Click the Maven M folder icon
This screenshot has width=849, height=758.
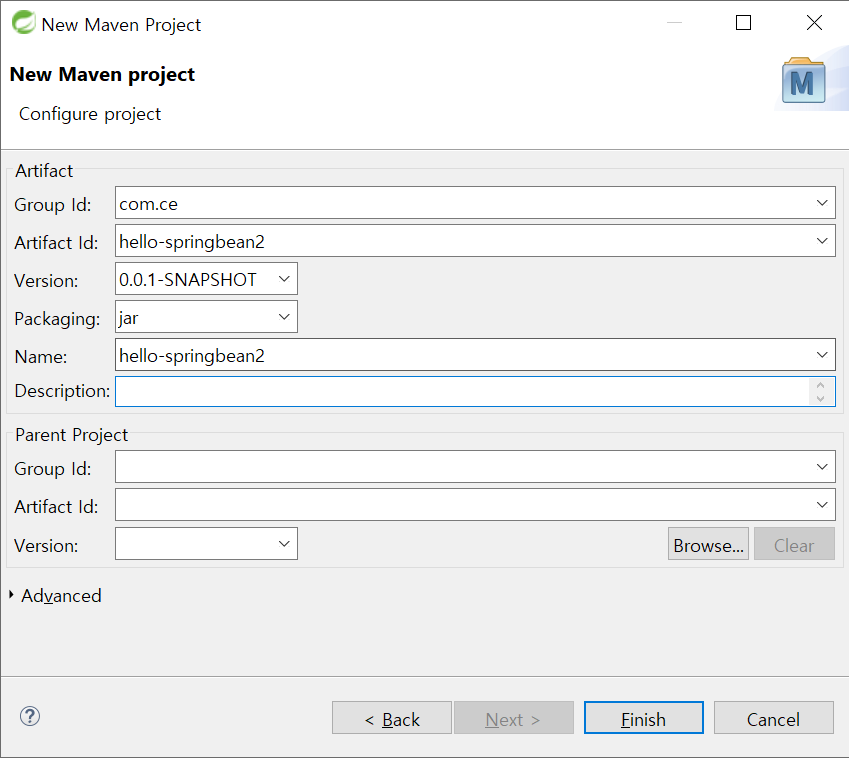pyautogui.click(x=804, y=80)
